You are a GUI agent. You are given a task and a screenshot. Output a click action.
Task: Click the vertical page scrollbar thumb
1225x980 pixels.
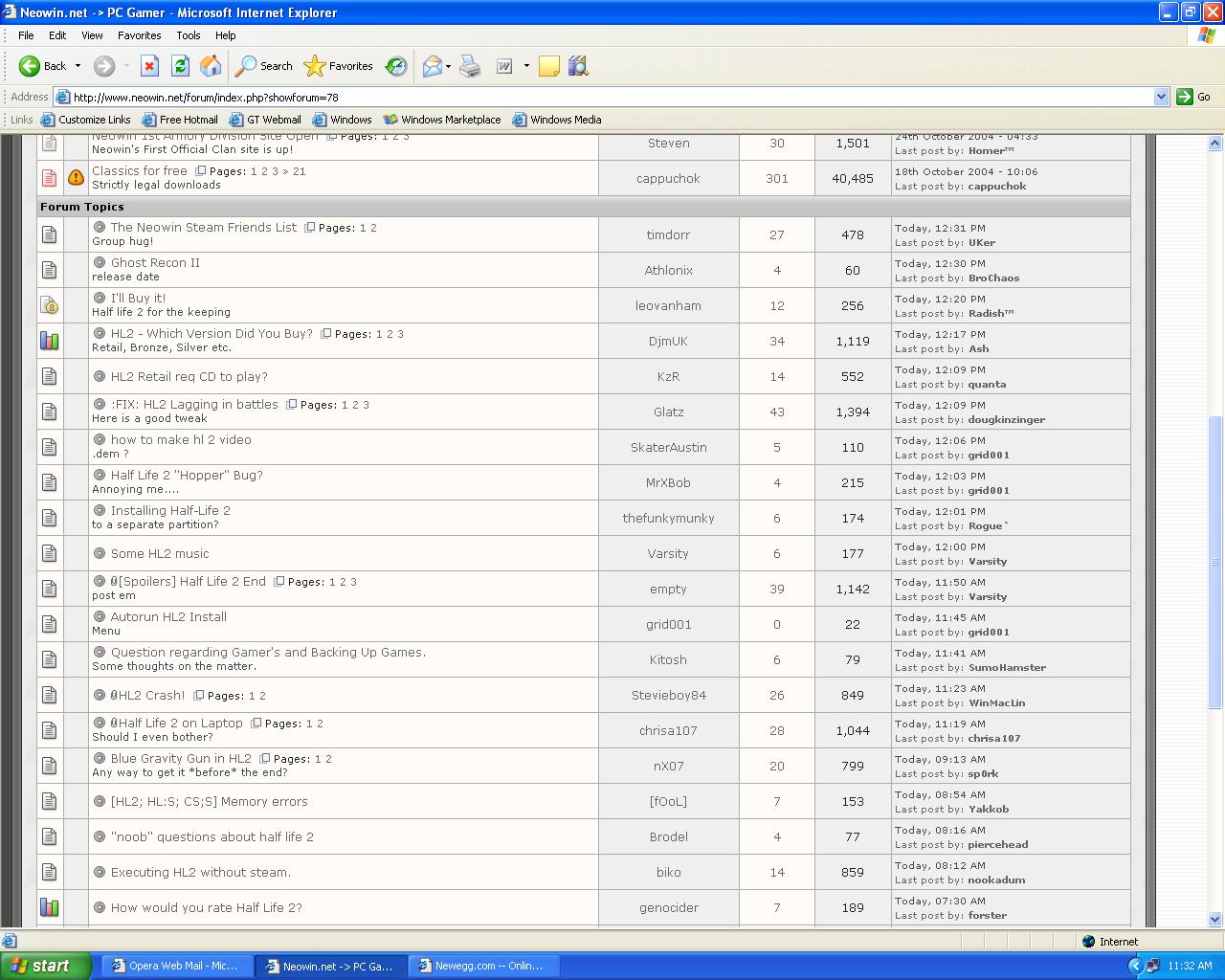tap(1214, 562)
